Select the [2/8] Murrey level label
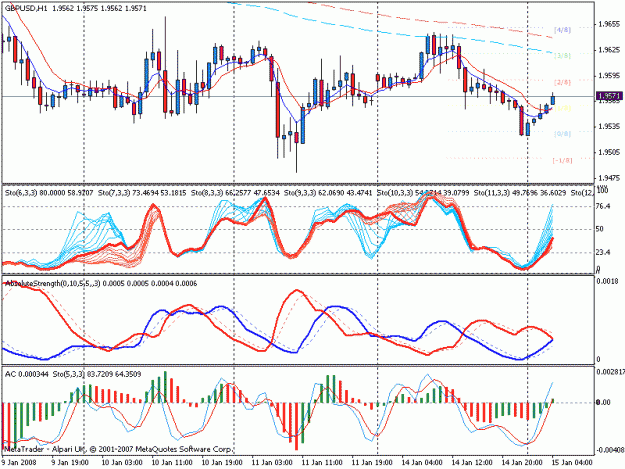The height and width of the screenshot is (469, 625). coord(562,82)
